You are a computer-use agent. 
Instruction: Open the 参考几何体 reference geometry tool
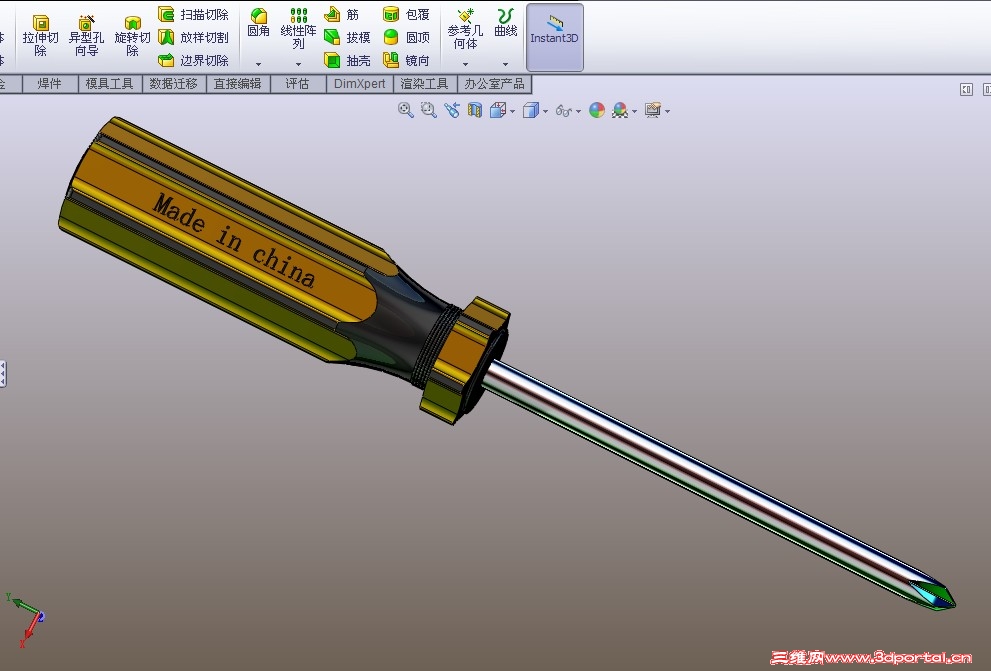pyautogui.click(x=465, y=28)
